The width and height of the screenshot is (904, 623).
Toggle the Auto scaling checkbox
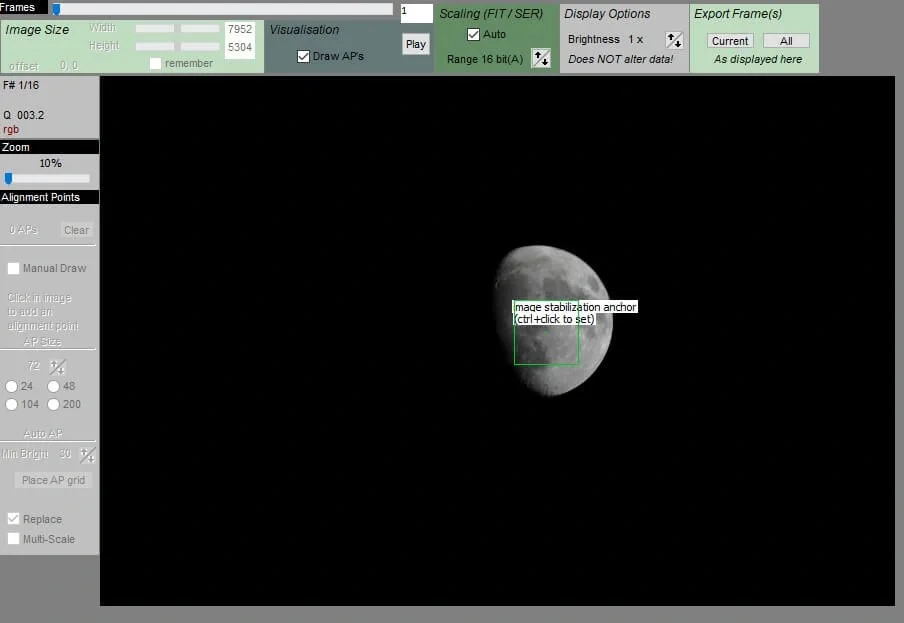(x=474, y=35)
